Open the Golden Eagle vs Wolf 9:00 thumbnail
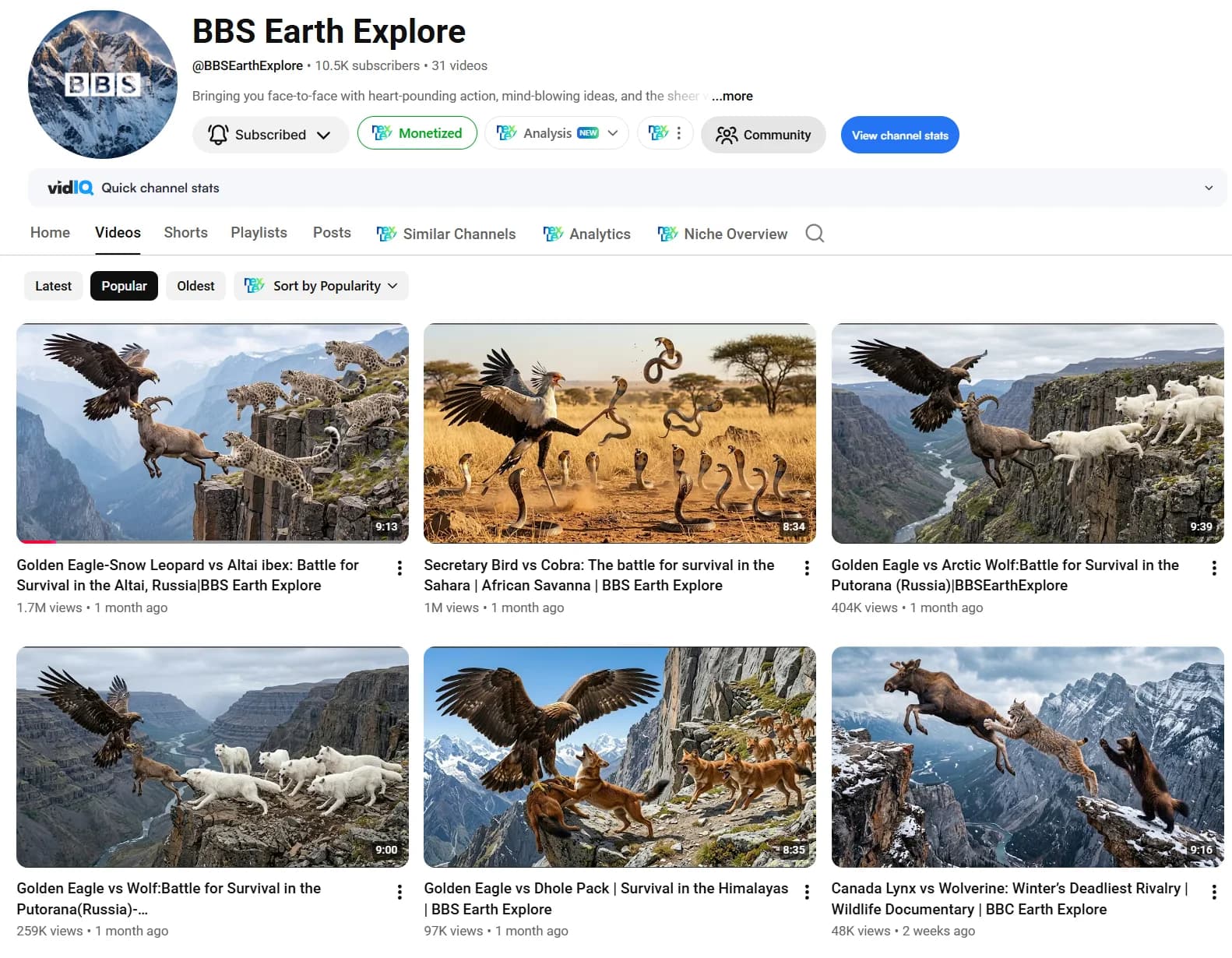1232x958 pixels. click(x=213, y=756)
